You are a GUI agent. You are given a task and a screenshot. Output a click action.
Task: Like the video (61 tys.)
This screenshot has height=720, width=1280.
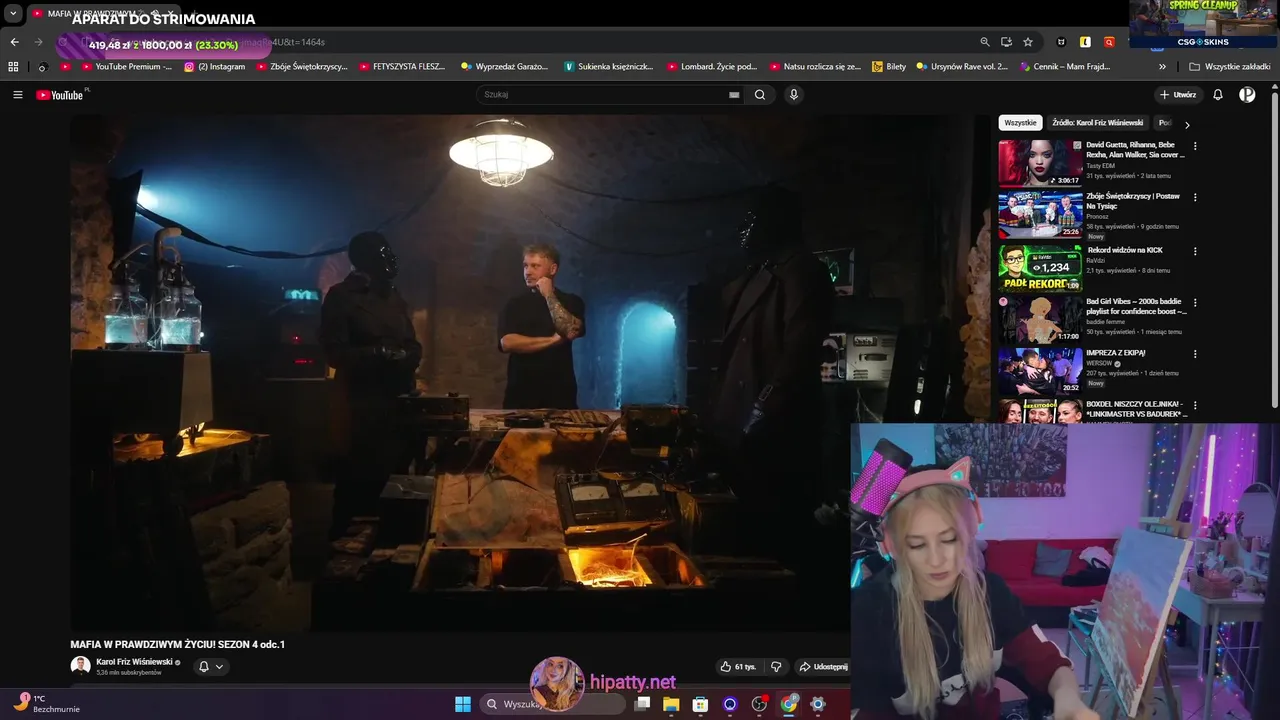pyautogui.click(x=738, y=667)
